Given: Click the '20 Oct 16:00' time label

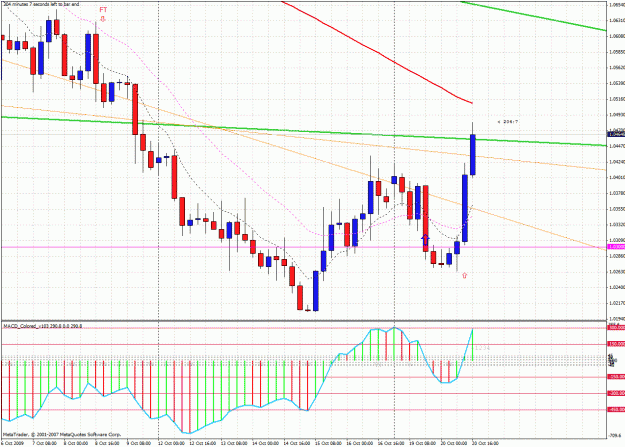Looking at the screenshot, I should click(x=485, y=443).
